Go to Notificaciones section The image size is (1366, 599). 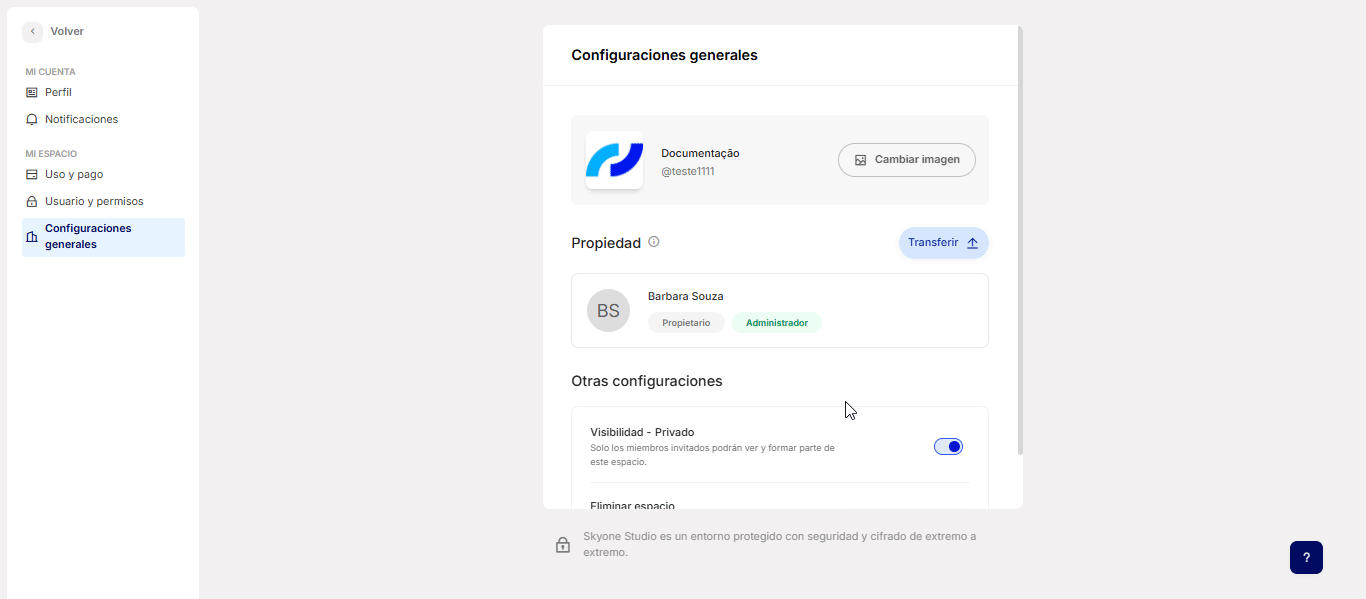click(81, 119)
